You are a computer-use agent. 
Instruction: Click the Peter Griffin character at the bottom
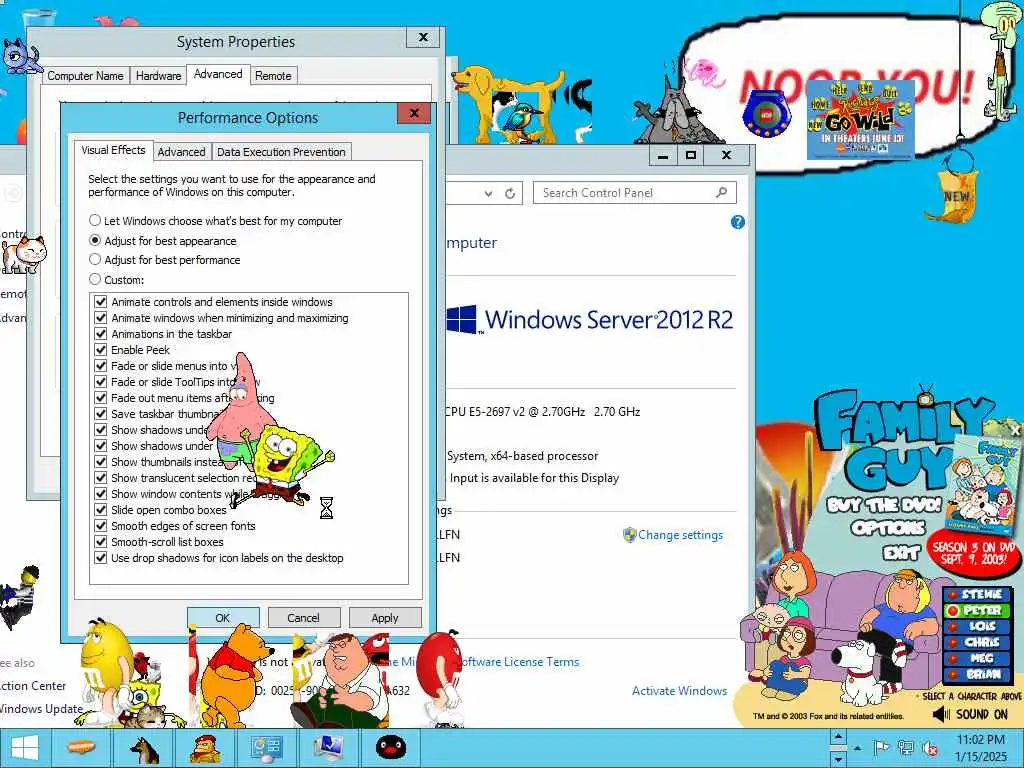[347, 681]
